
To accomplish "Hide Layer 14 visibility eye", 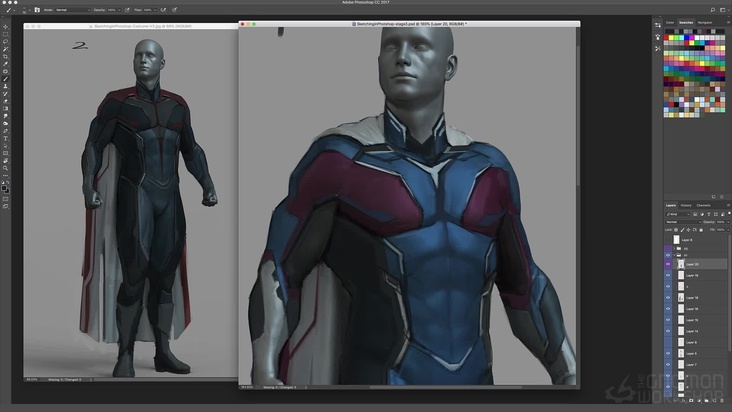I will [x=668, y=331].
